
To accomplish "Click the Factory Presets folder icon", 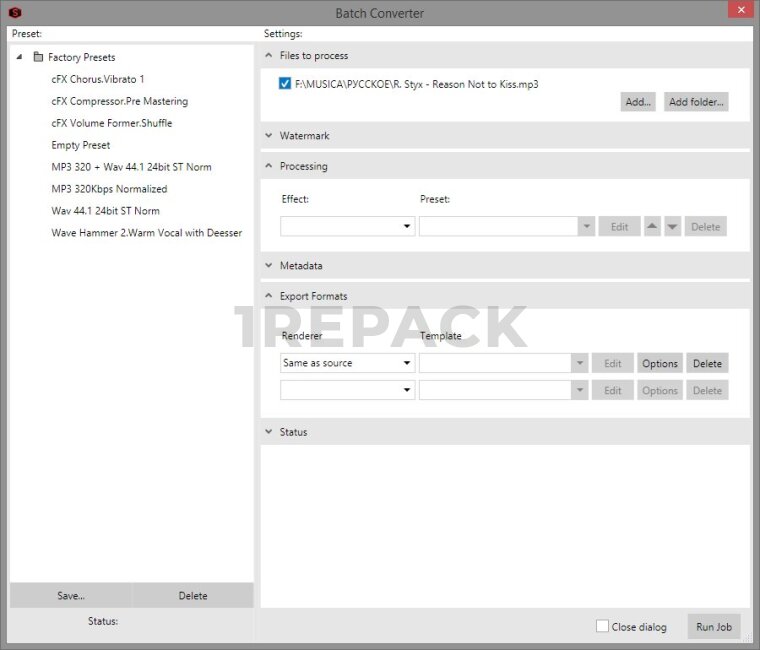I will 38,57.
